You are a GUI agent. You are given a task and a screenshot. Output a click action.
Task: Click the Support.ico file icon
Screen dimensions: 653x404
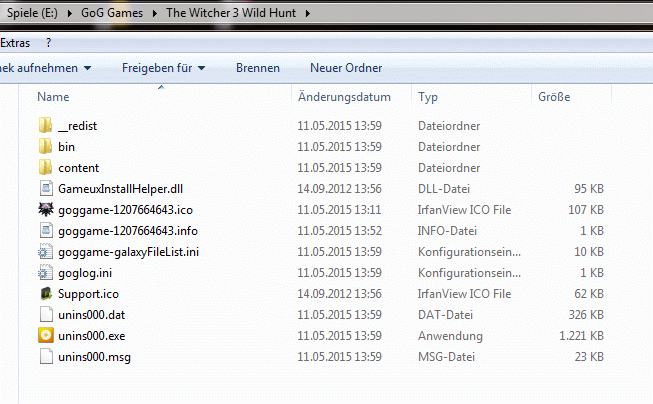46,293
